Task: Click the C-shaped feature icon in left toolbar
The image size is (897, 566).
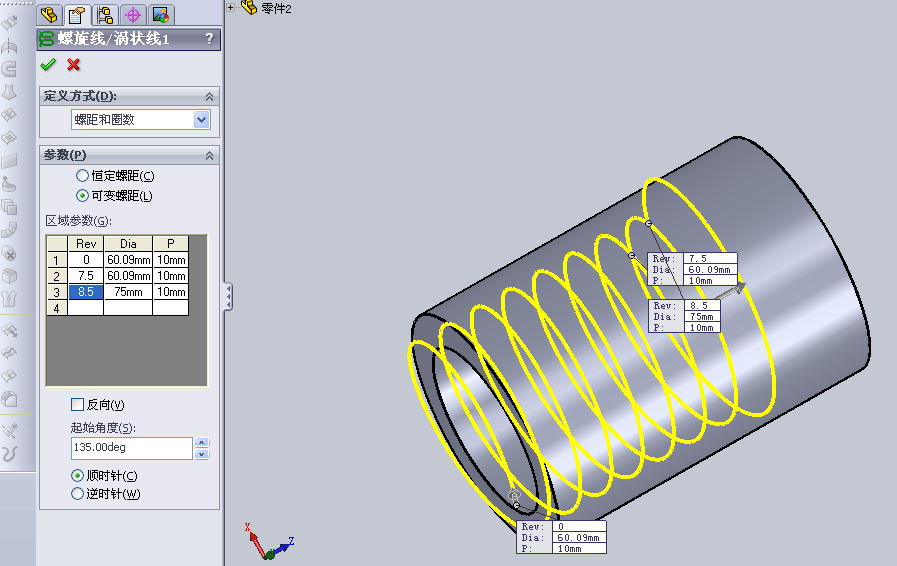Action: (x=9, y=69)
